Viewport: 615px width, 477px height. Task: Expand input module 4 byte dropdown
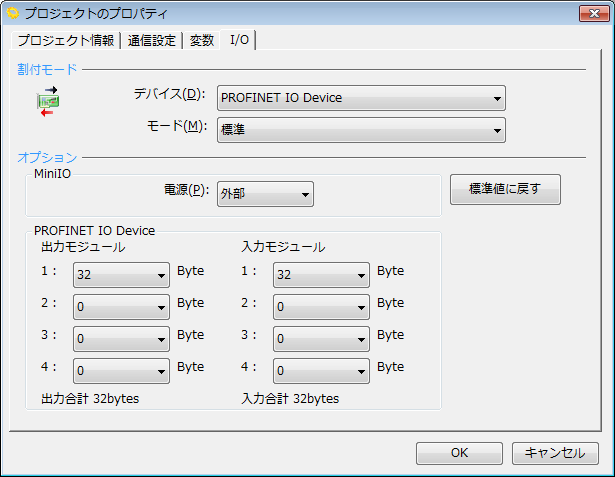tap(321, 371)
